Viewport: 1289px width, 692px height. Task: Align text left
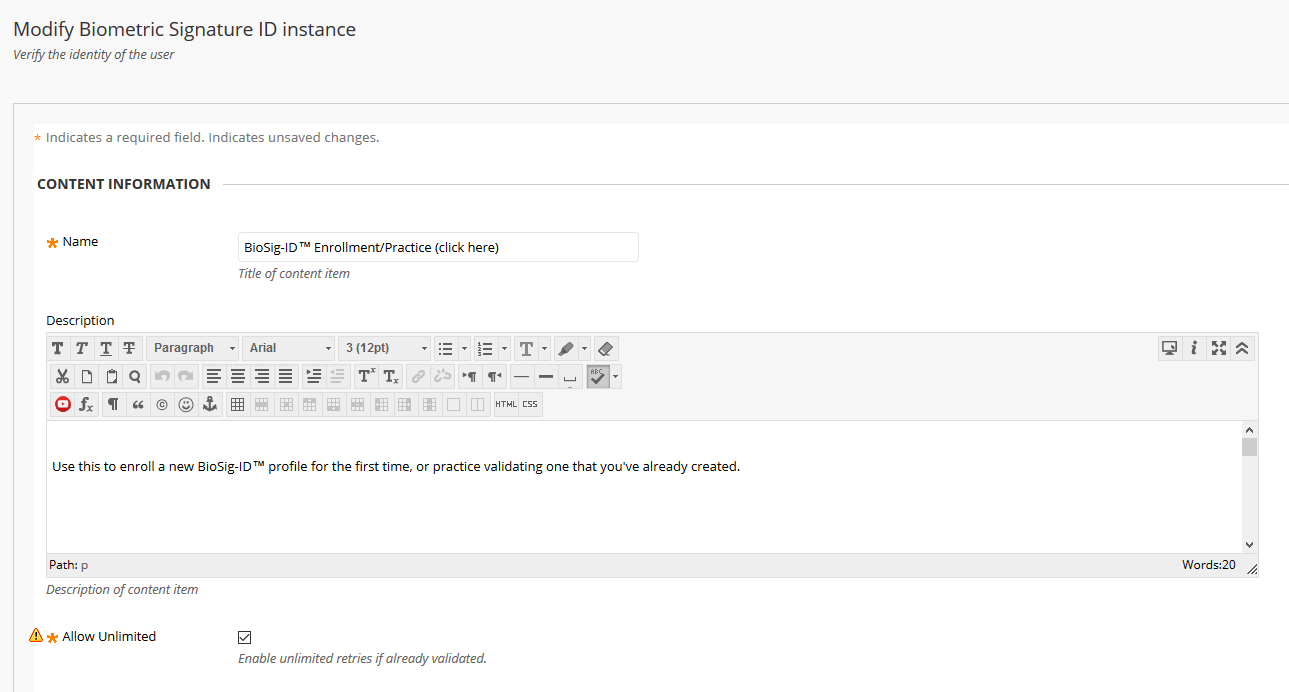[x=213, y=377]
